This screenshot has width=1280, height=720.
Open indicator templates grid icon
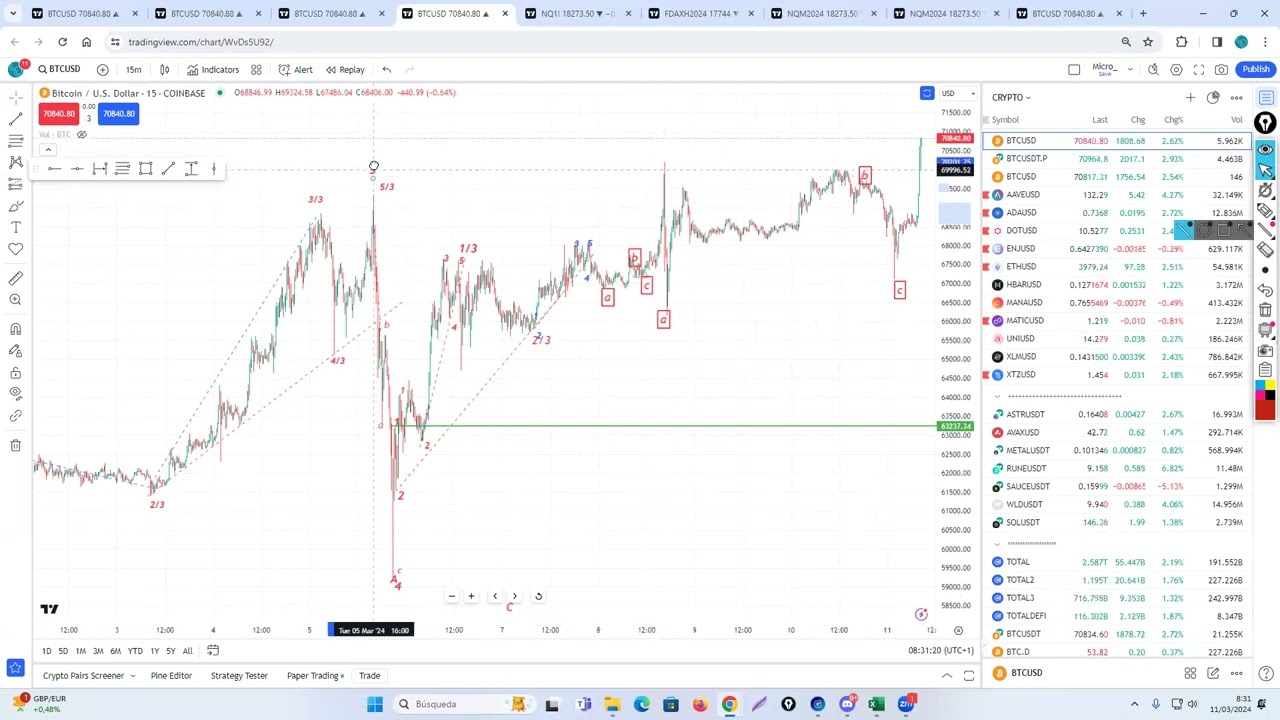click(x=256, y=69)
